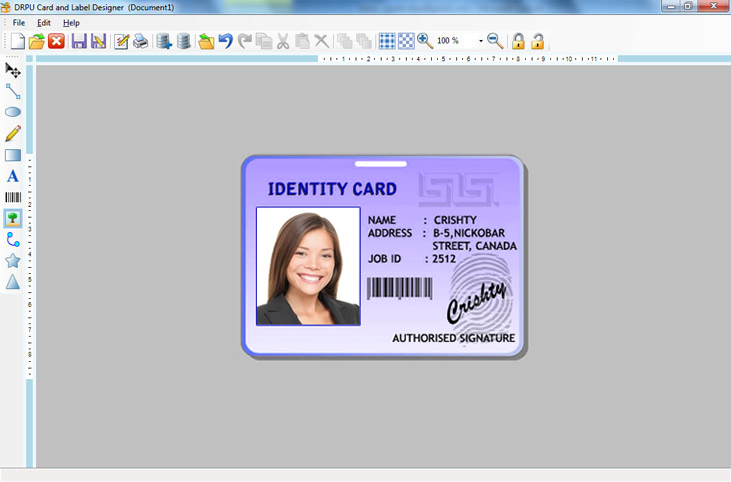Click the Save disk button

coord(79,41)
